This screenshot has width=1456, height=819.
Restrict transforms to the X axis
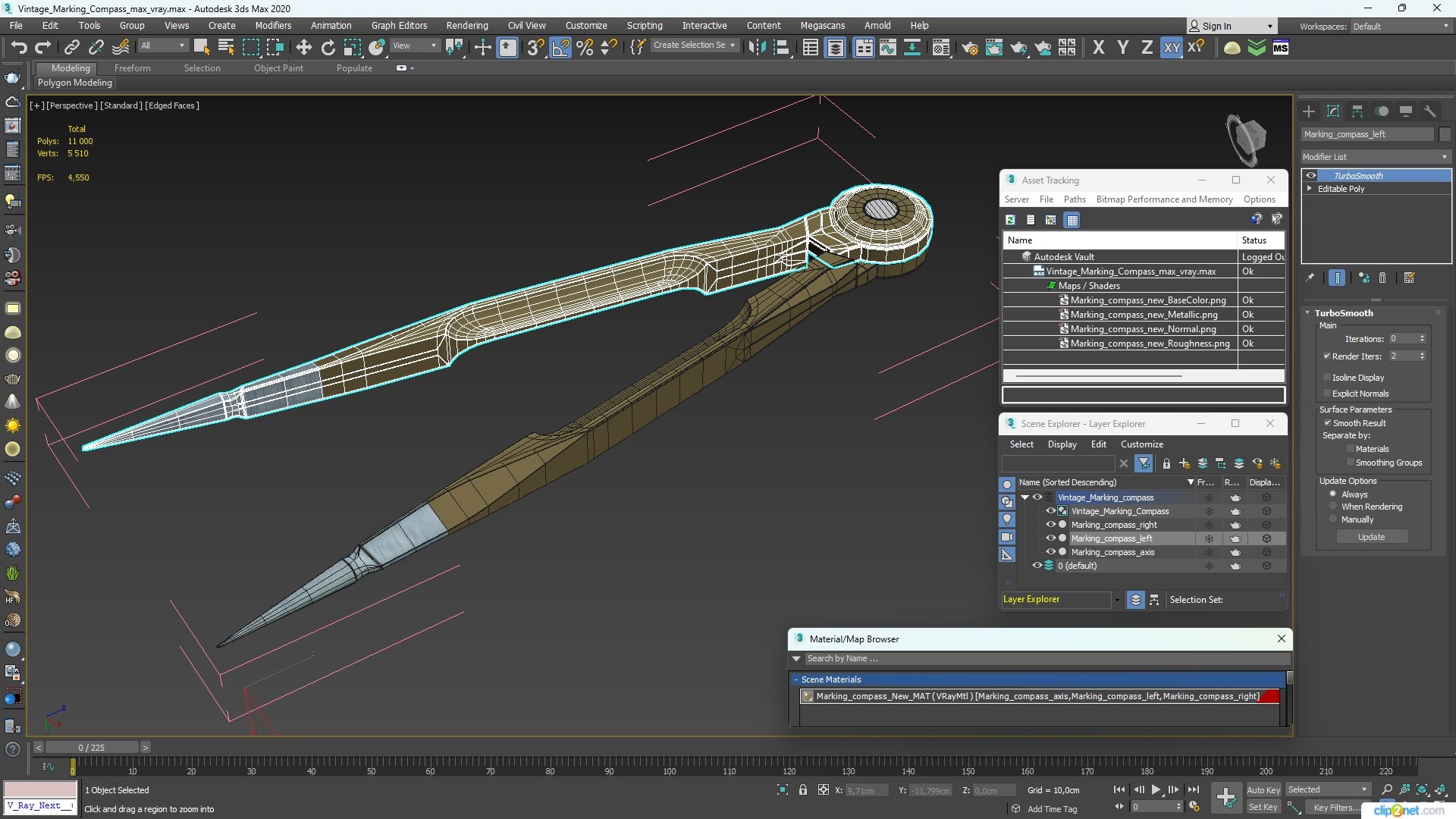(1098, 48)
